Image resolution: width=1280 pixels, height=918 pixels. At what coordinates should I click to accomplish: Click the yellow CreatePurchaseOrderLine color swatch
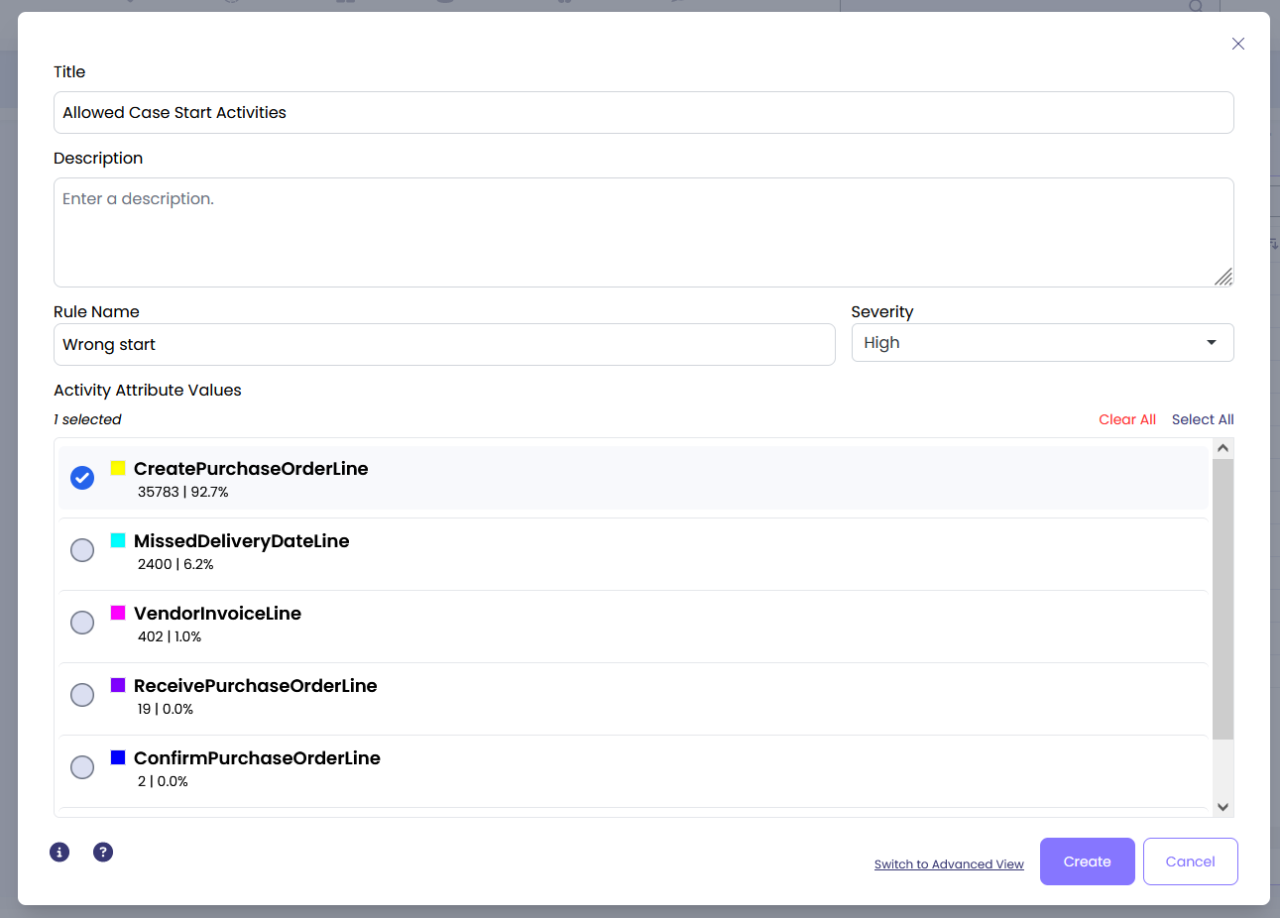[118, 468]
